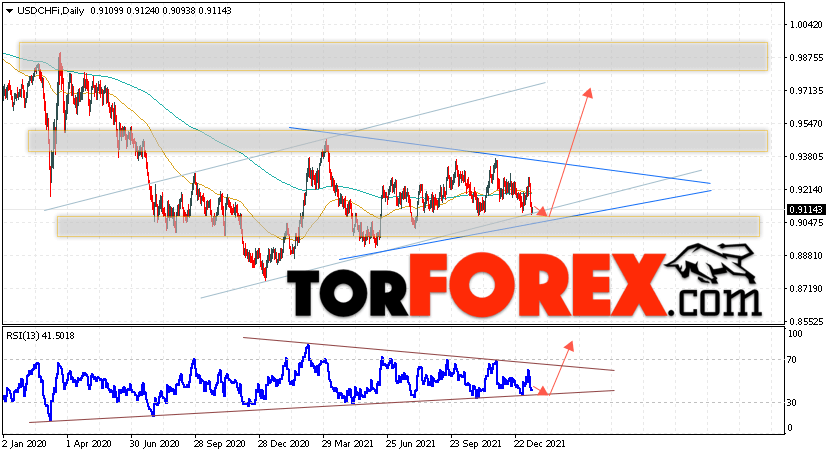This screenshot has height=455, width=830.
Task: Select the current price label 0.91143
Action: [x=806, y=210]
